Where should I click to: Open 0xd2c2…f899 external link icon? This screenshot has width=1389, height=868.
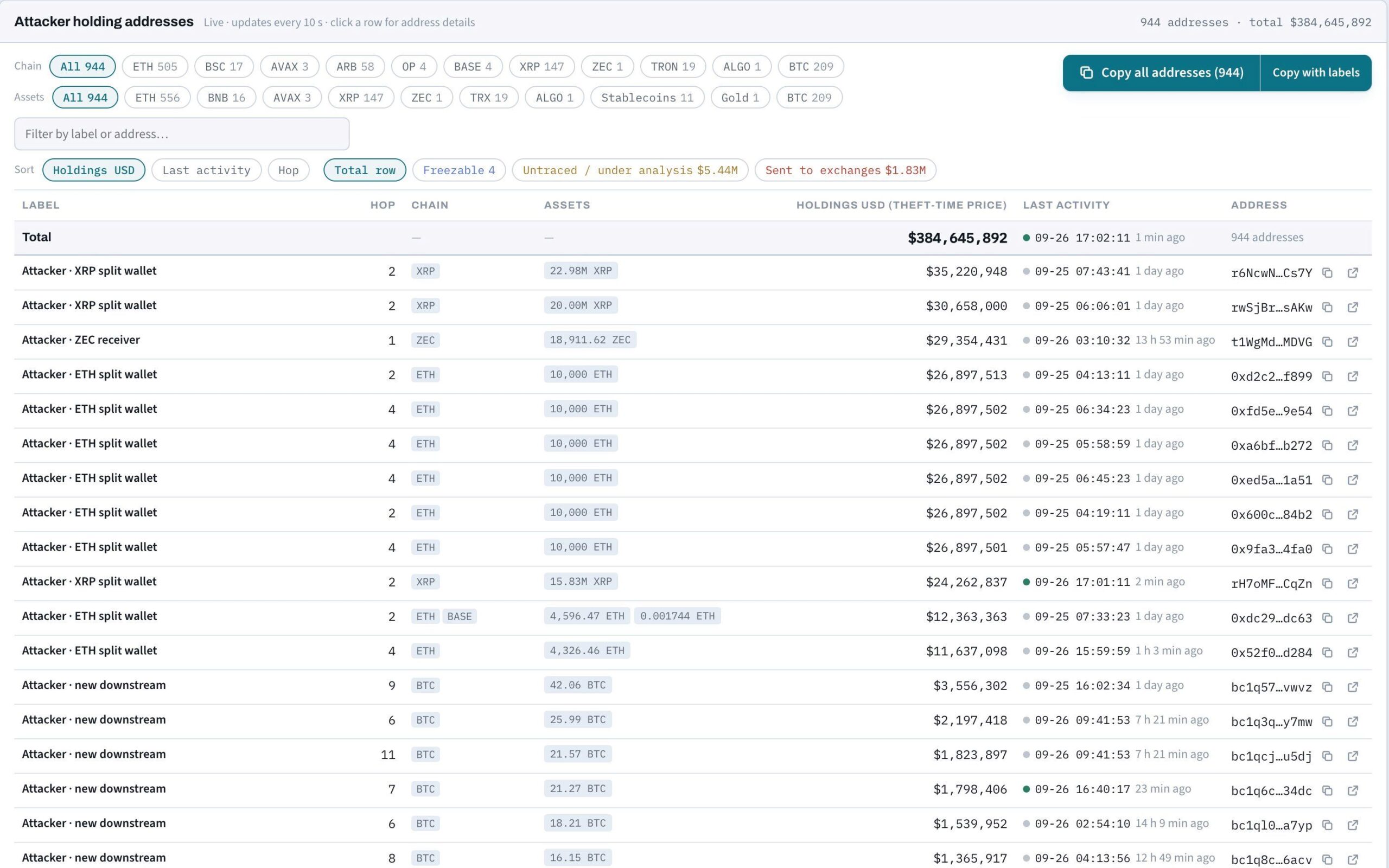pos(1353,376)
